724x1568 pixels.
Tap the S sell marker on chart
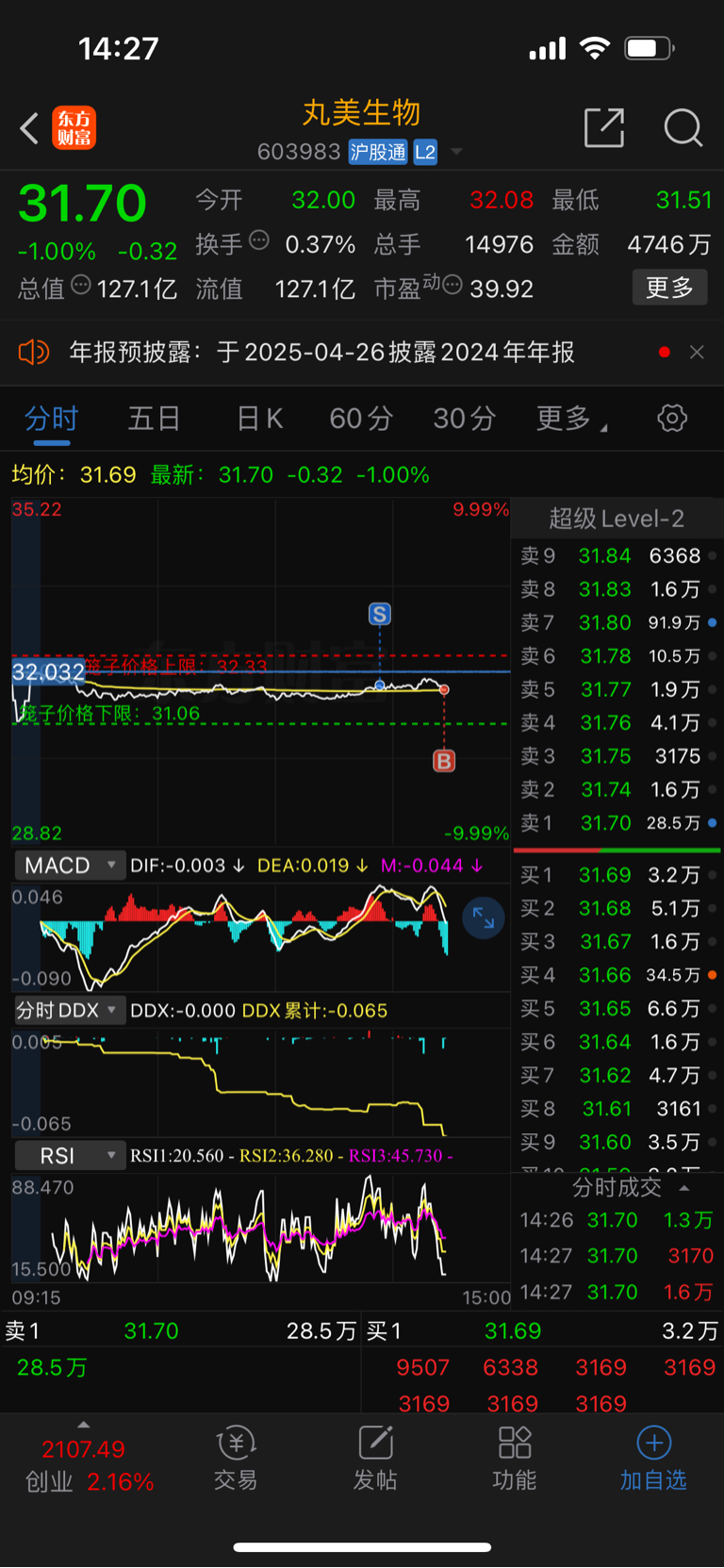pyautogui.click(x=379, y=615)
